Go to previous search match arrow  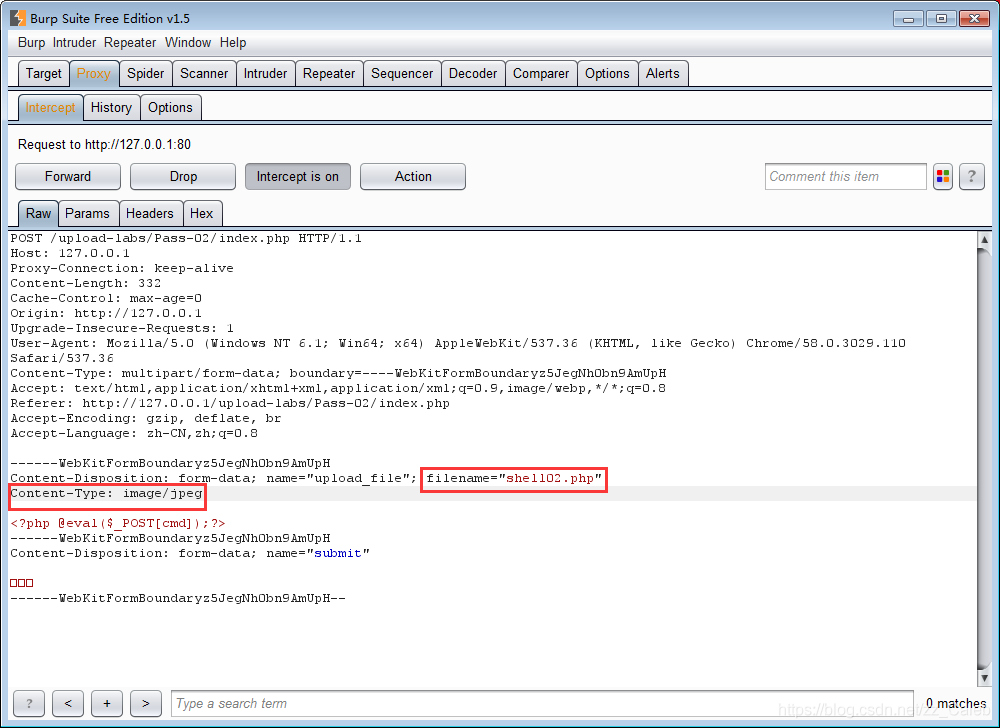point(68,704)
